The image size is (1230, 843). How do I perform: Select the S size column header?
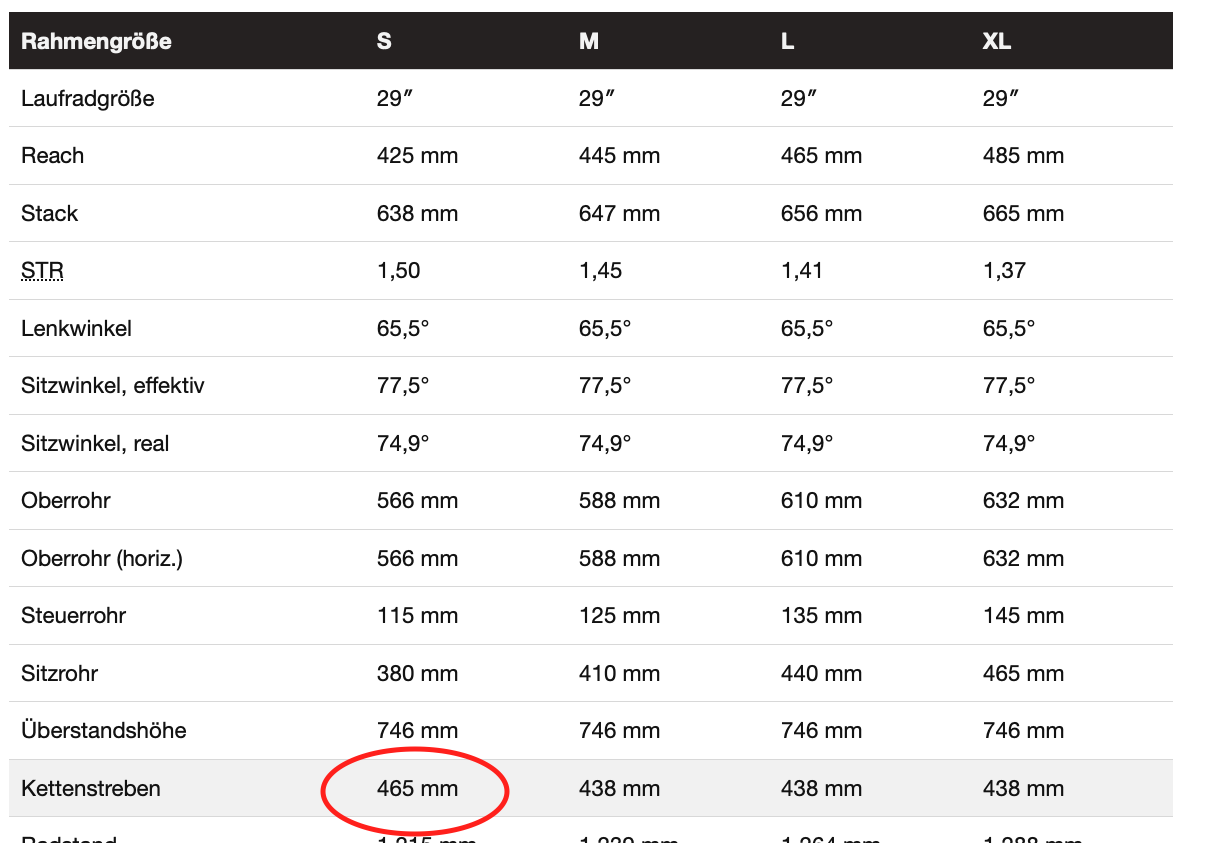tap(384, 41)
